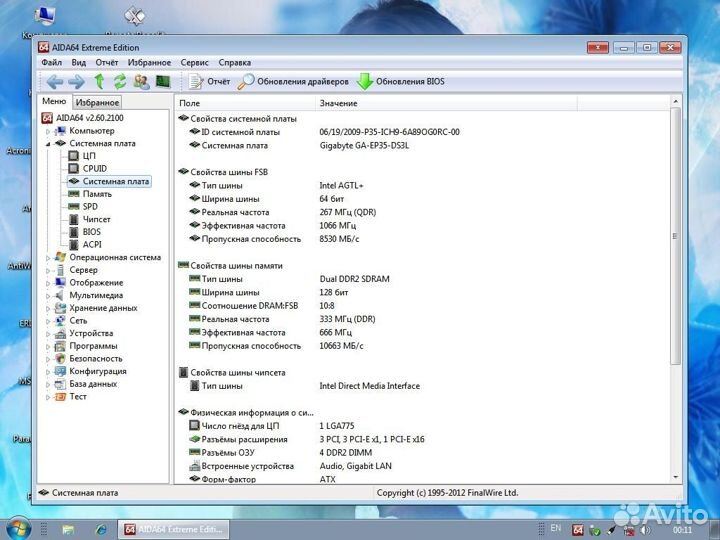This screenshot has height=540, width=720.
Task: Open Обновления драйверов driver updates
Action: (x=293, y=82)
